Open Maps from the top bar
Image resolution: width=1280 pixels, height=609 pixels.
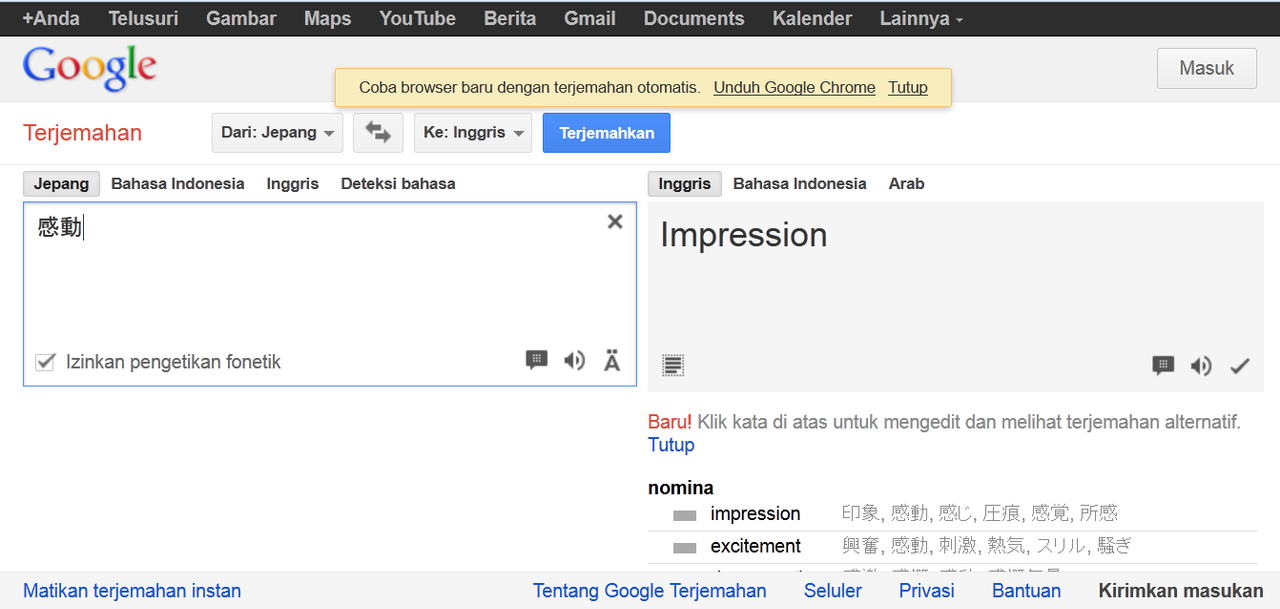pos(328,18)
